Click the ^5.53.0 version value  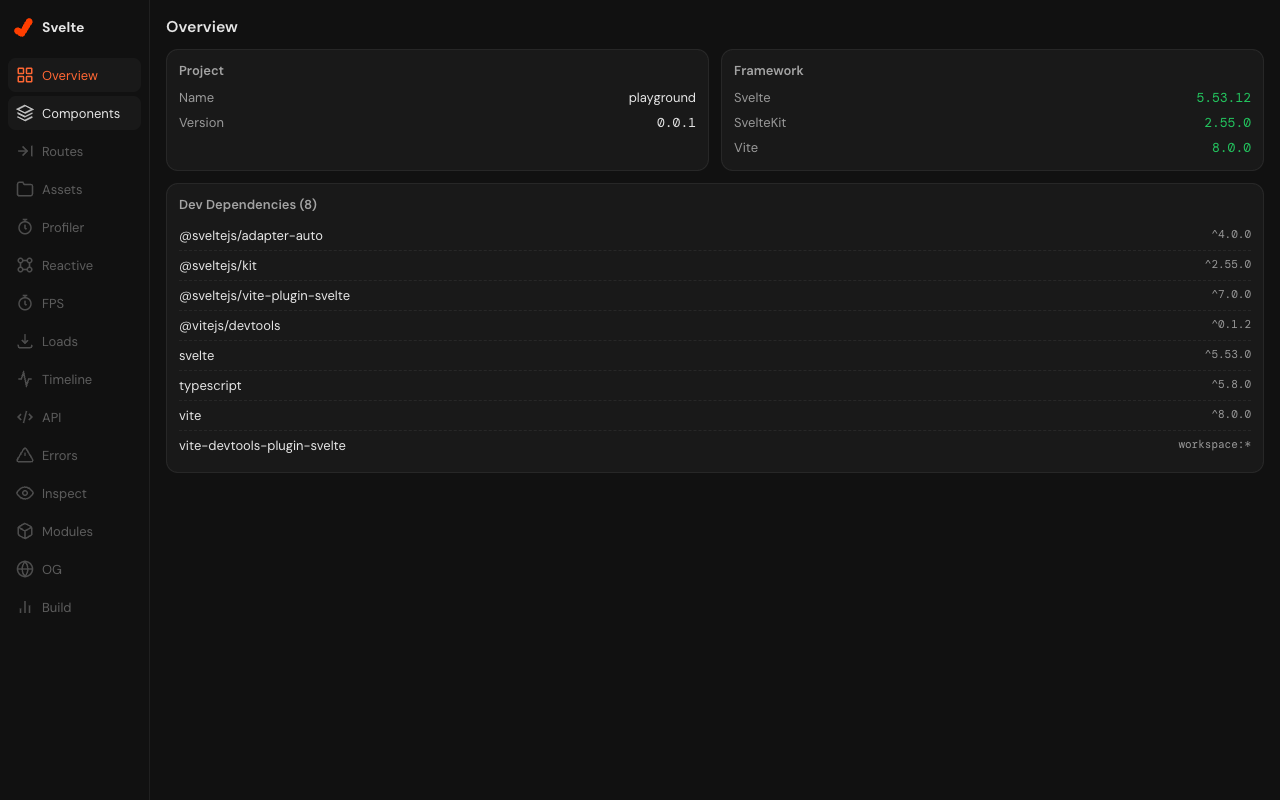(1228, 355)
